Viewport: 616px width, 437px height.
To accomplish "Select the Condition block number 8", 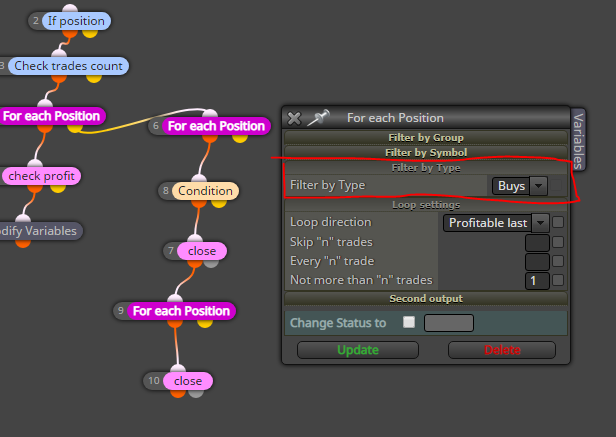I will click(205, 191).
